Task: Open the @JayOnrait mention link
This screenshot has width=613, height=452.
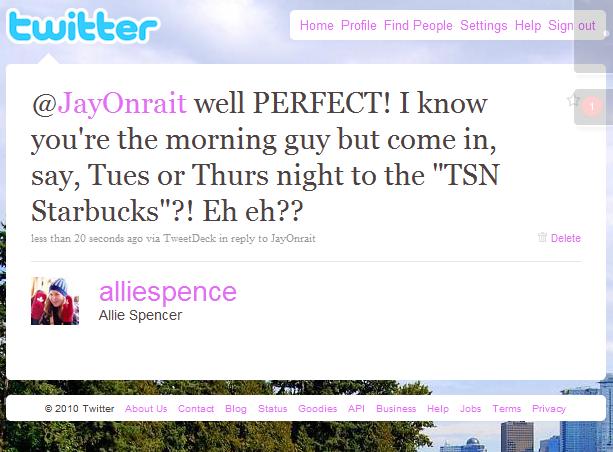Action: [109, 103]
